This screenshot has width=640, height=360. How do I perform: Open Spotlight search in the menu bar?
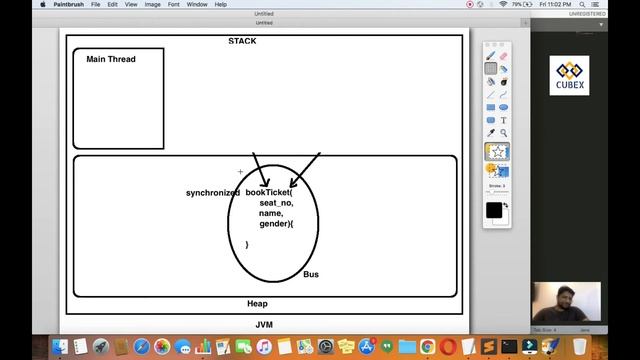[582, 4]
